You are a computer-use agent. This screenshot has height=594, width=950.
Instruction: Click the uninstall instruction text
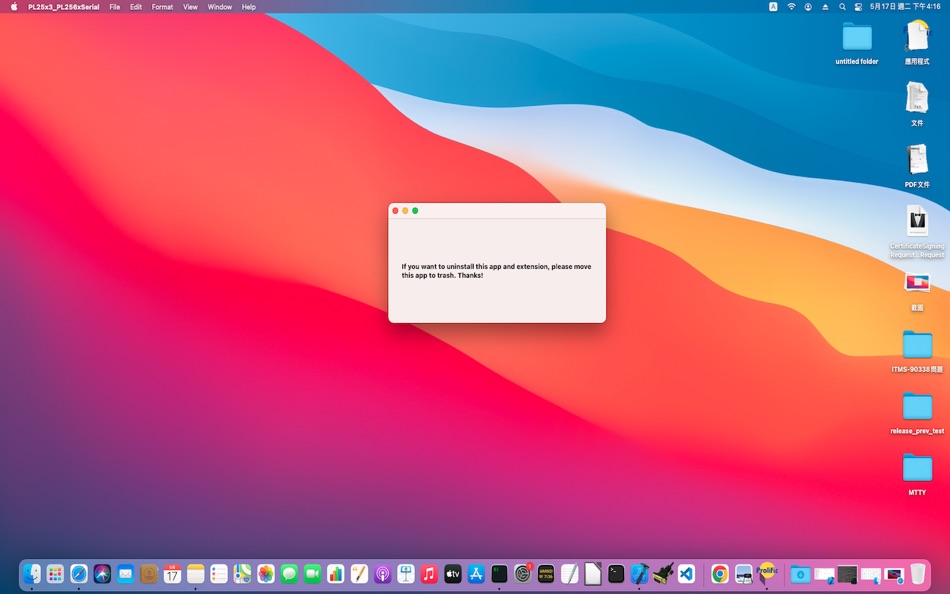tap(496, 271)
